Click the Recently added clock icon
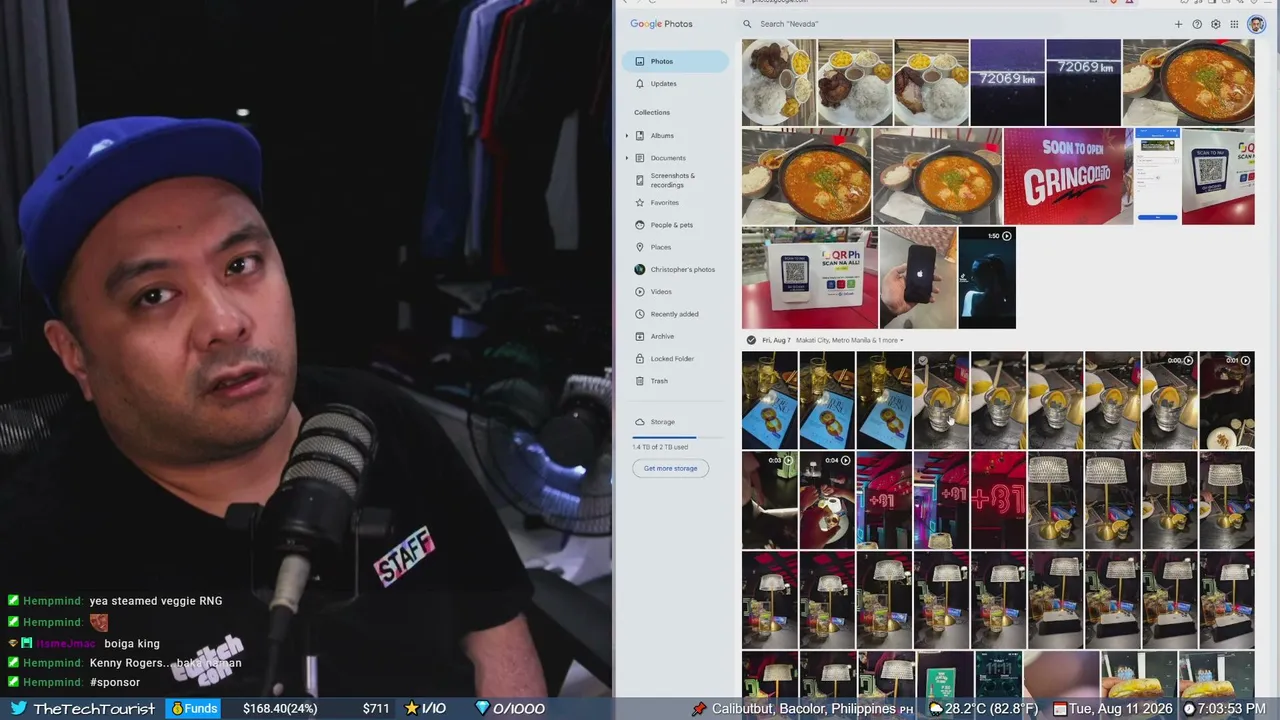This screenshot has width=1280, height=720. (x=640, y=314)
